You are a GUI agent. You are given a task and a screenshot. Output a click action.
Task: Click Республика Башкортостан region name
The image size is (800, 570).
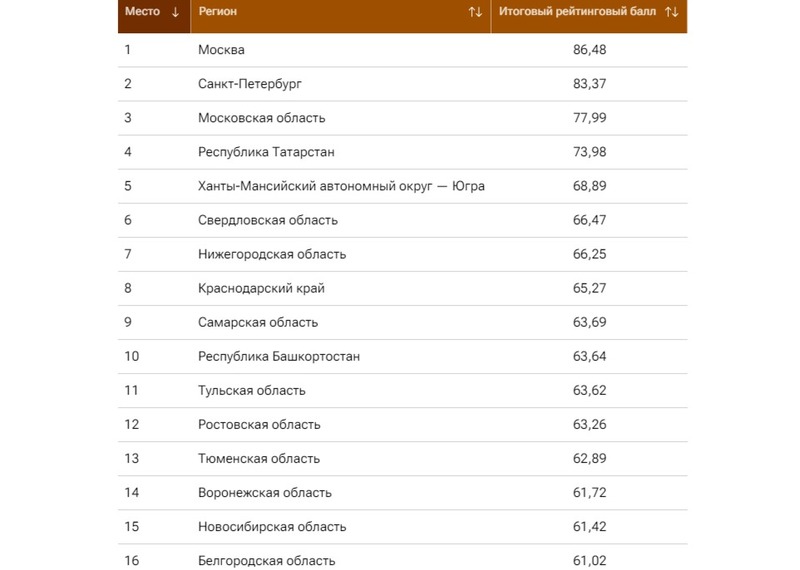[279, 356]
